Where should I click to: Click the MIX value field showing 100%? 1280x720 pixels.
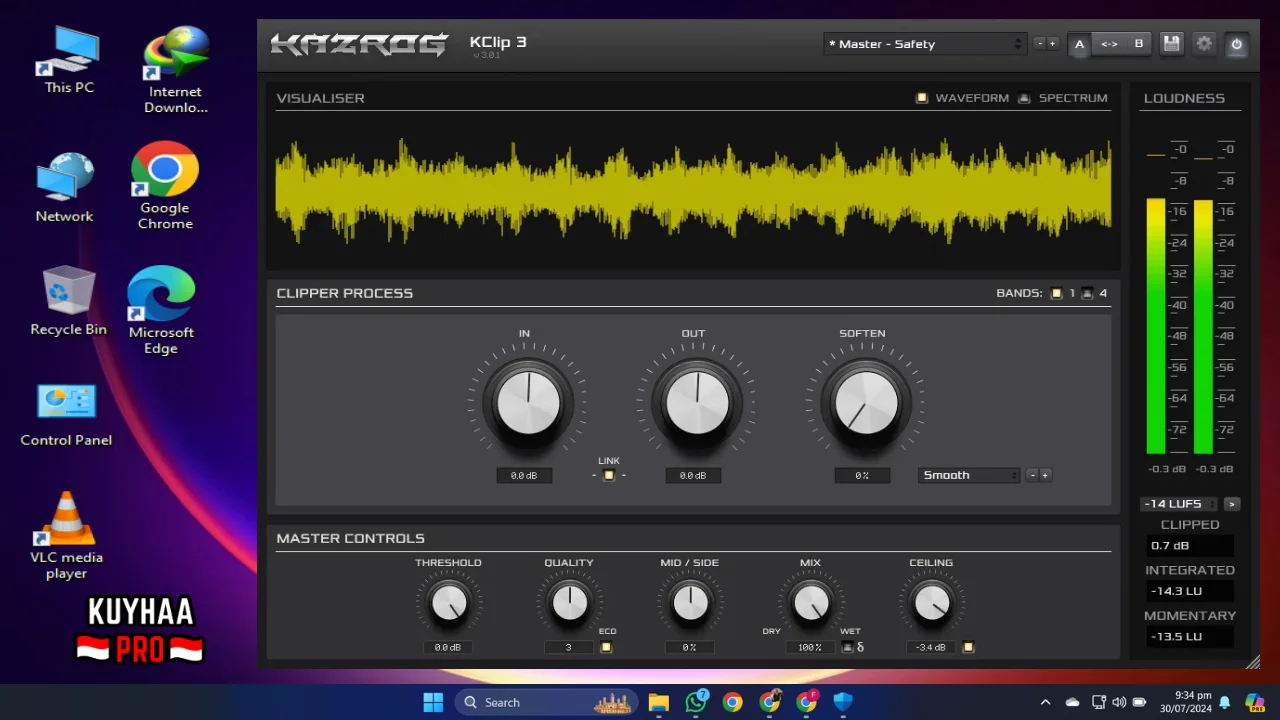point(810,648)
